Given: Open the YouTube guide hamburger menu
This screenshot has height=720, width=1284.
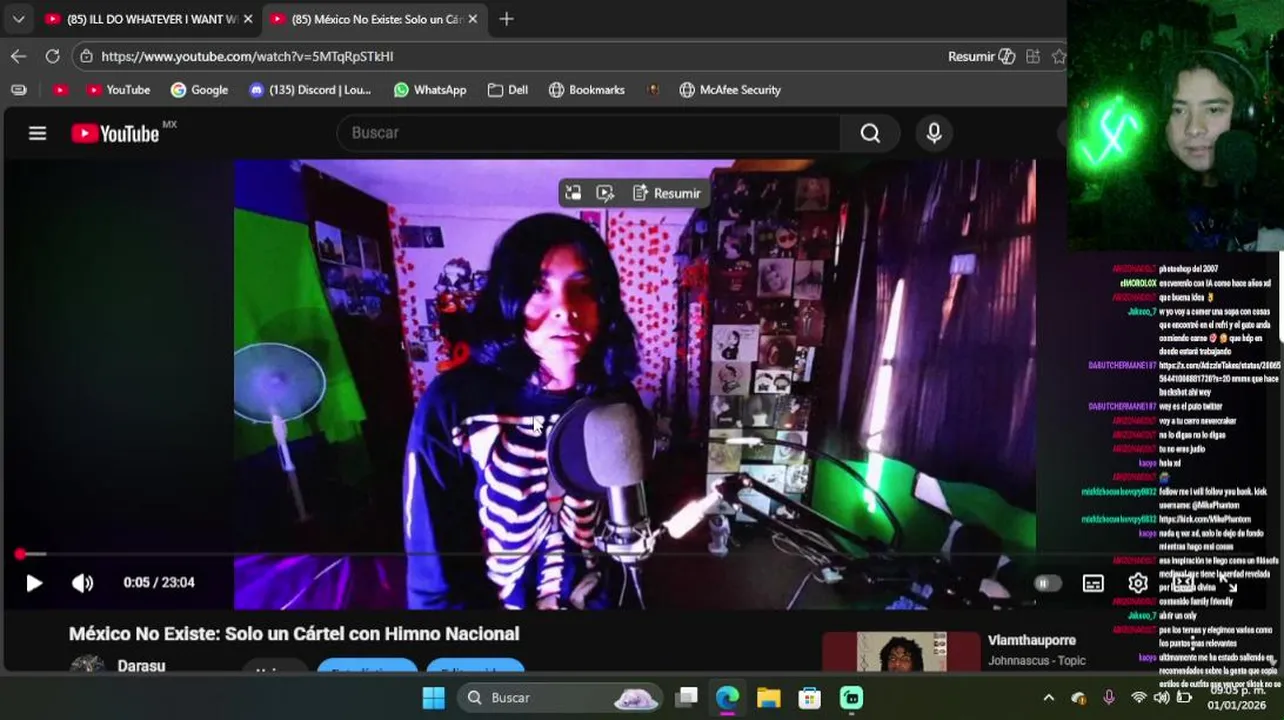Looking at the screenshot, I should coord(37,133).
